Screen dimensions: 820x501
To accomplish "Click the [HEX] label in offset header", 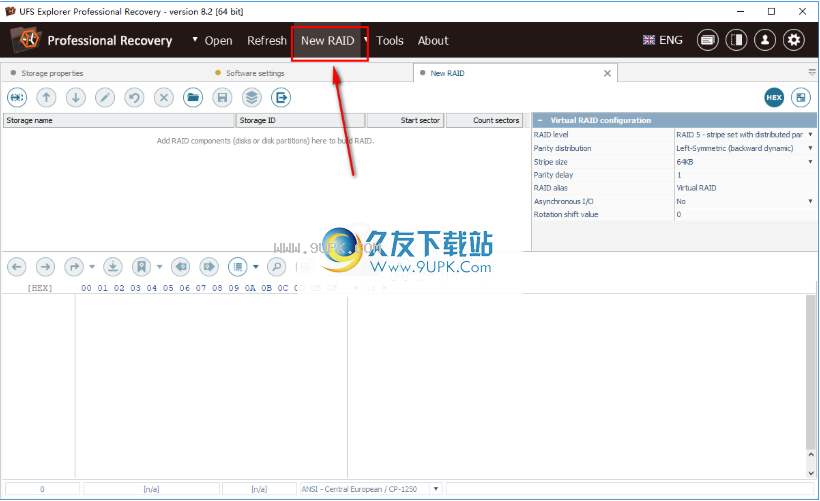I will click(x=40, y=288).
